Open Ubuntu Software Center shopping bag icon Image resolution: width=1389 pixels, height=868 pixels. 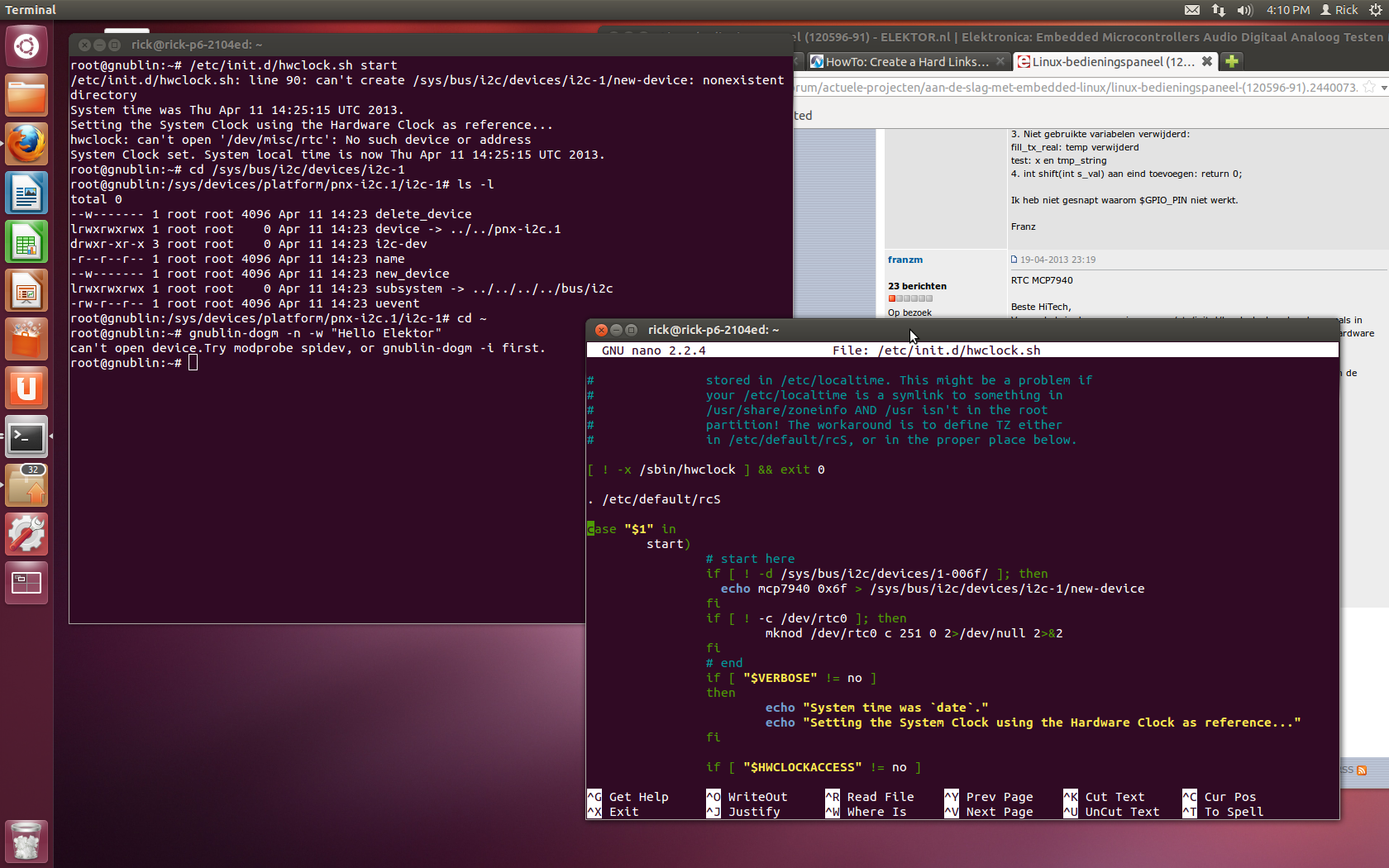(x=26, y=340)
